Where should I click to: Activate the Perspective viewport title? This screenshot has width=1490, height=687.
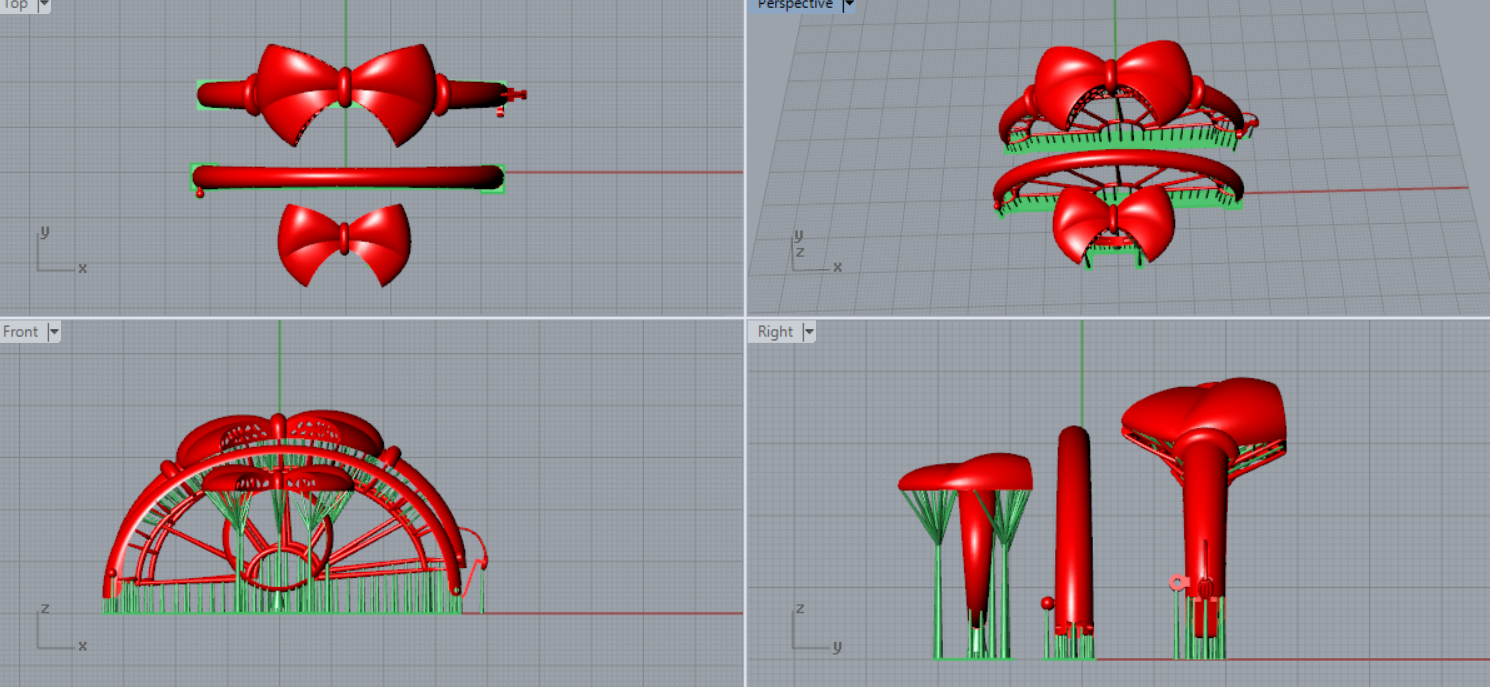point(794,5)
